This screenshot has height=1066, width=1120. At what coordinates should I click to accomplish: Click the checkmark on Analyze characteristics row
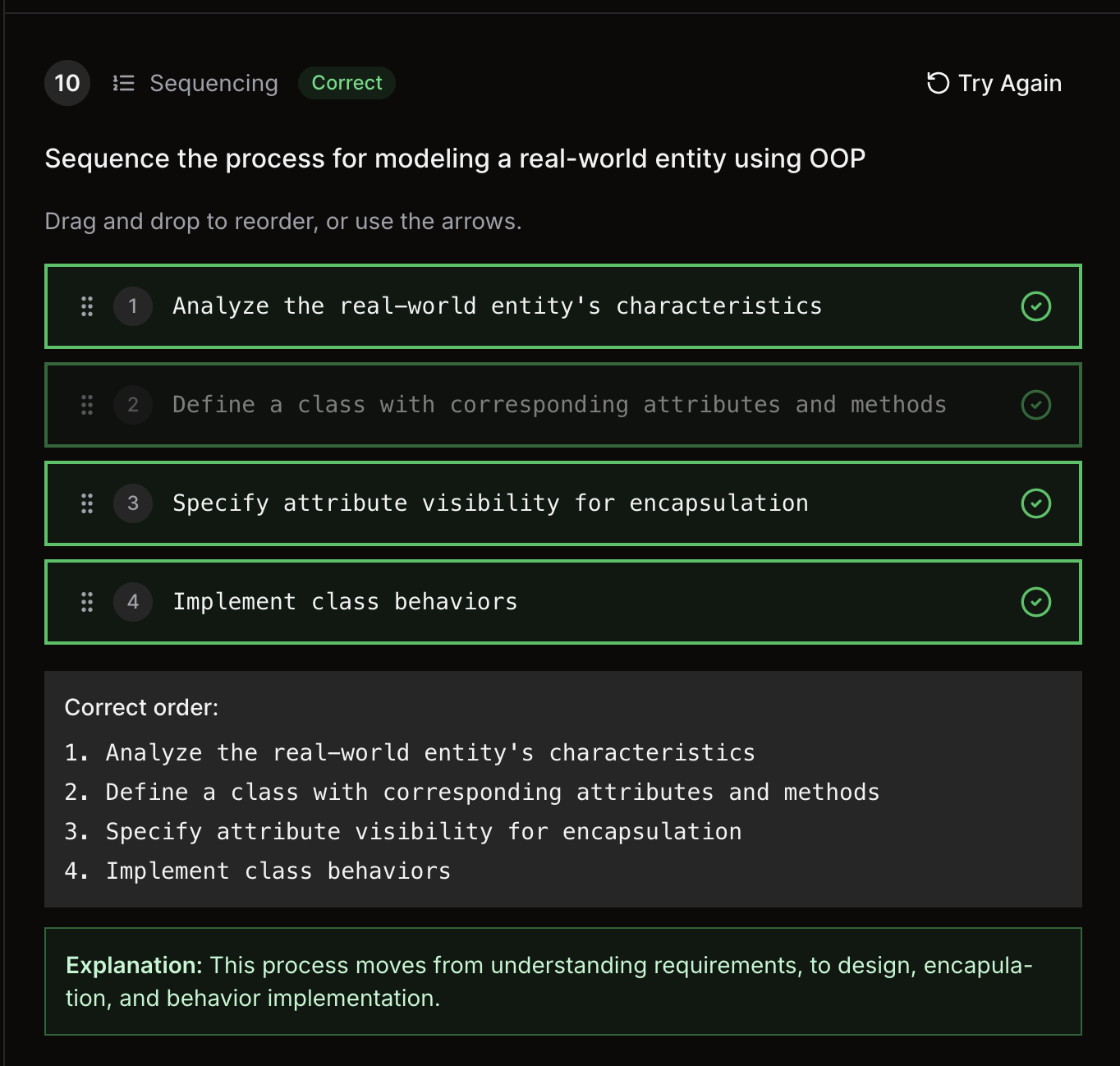point(1035,306)
